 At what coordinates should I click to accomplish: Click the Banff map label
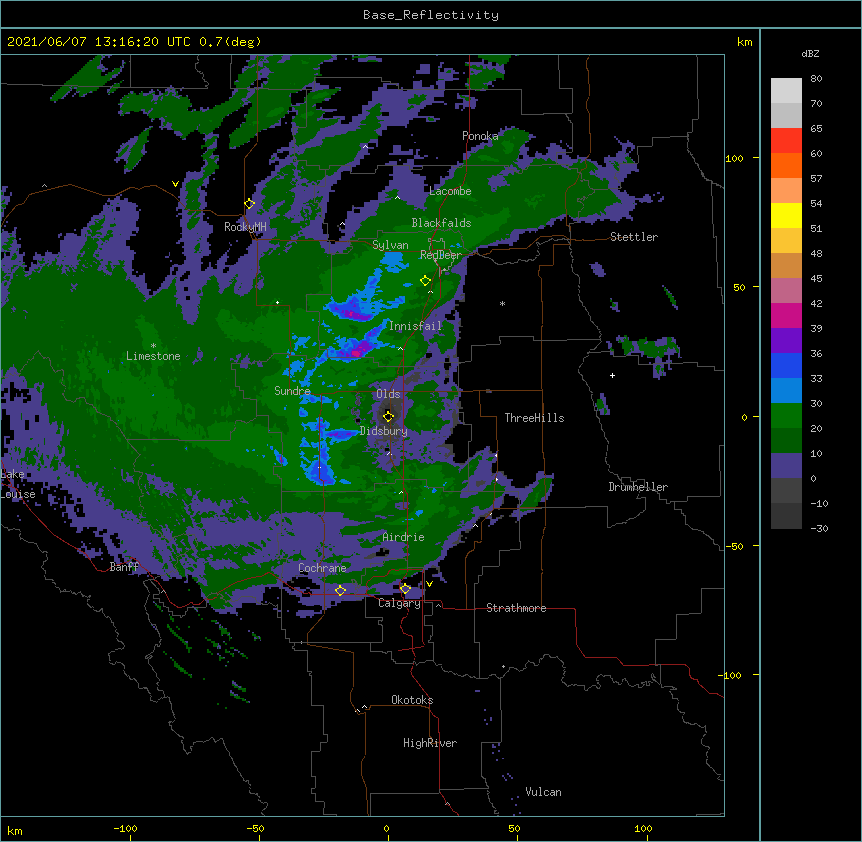[x=124, y=567]
